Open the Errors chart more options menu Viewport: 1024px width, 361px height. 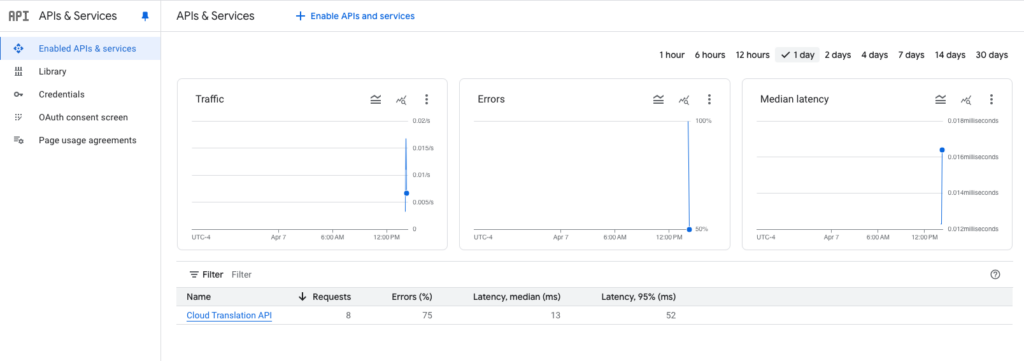[x=709, y=99]
